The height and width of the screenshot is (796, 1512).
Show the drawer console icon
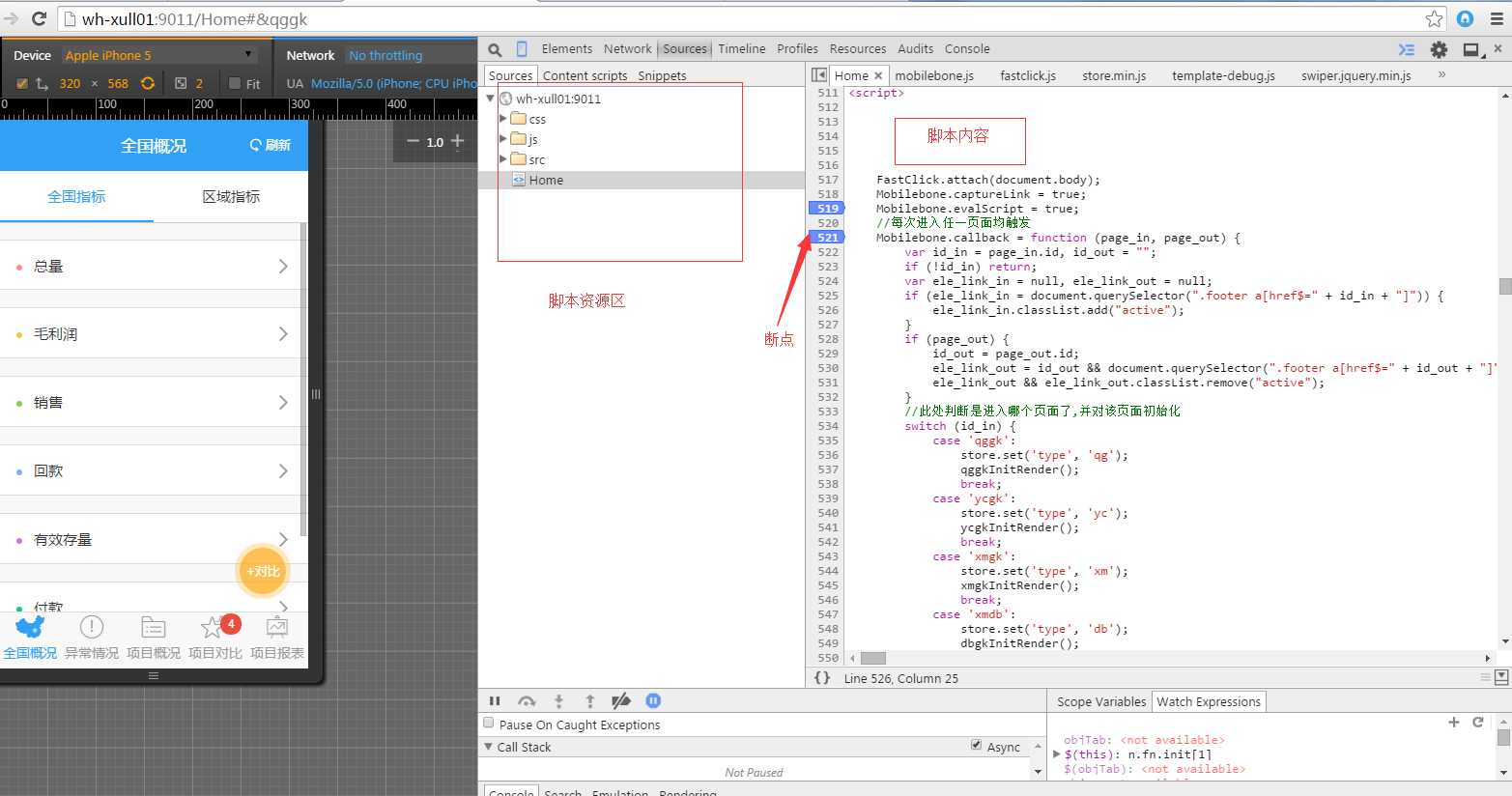1407,49
